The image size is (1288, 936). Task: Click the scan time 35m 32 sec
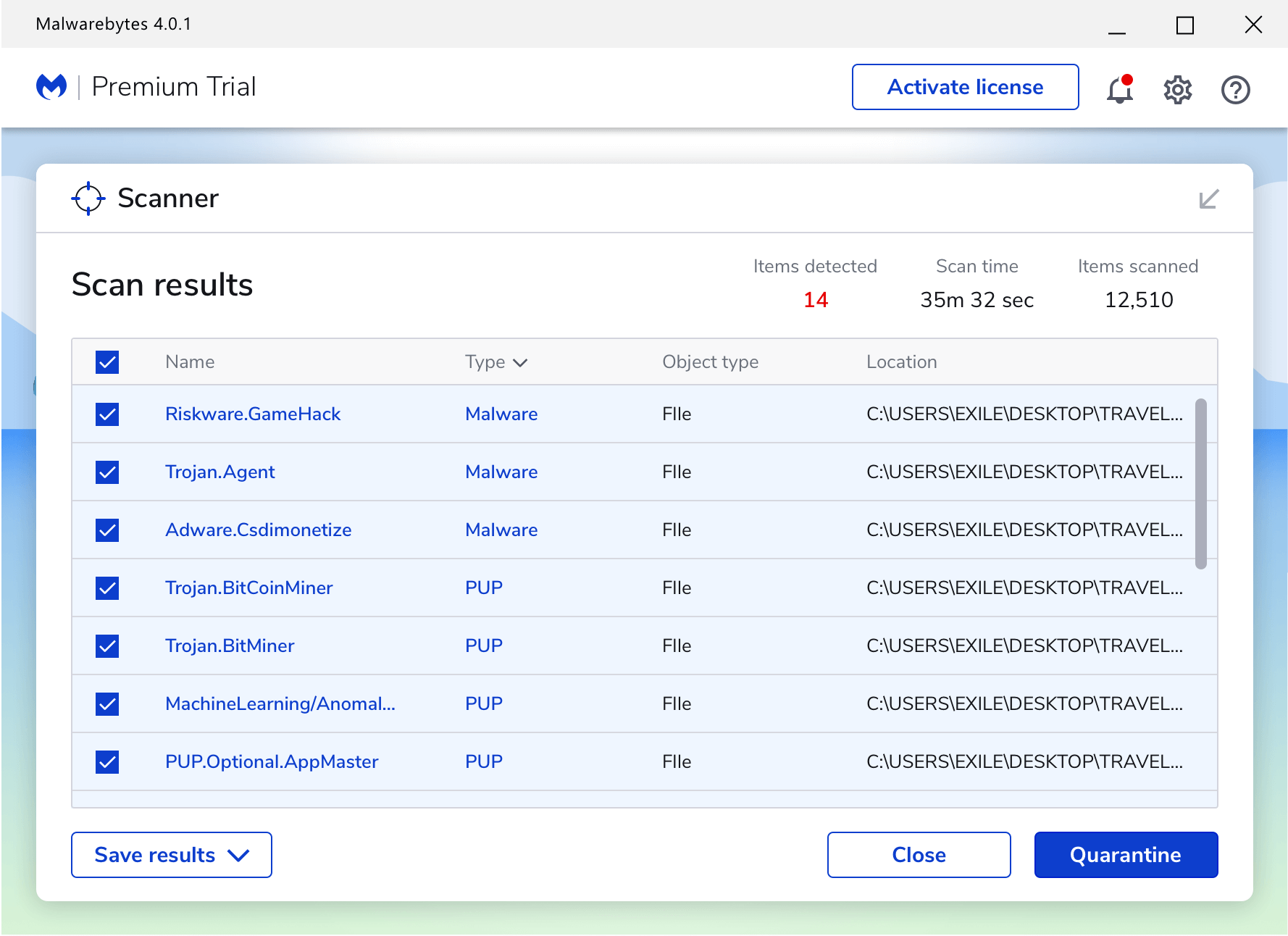point(977,300)
